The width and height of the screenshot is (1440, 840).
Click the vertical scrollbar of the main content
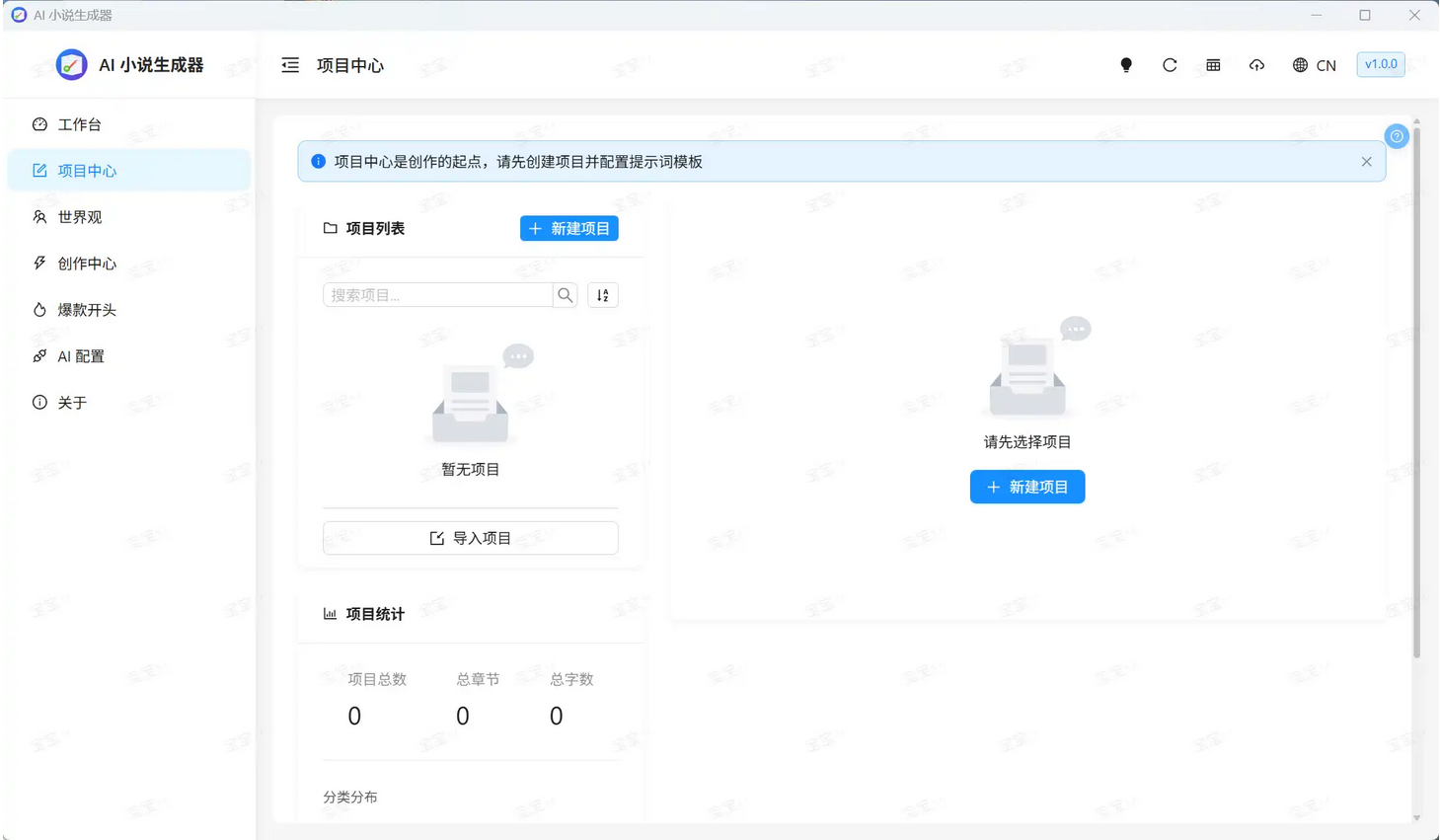tap(1416, 393)
